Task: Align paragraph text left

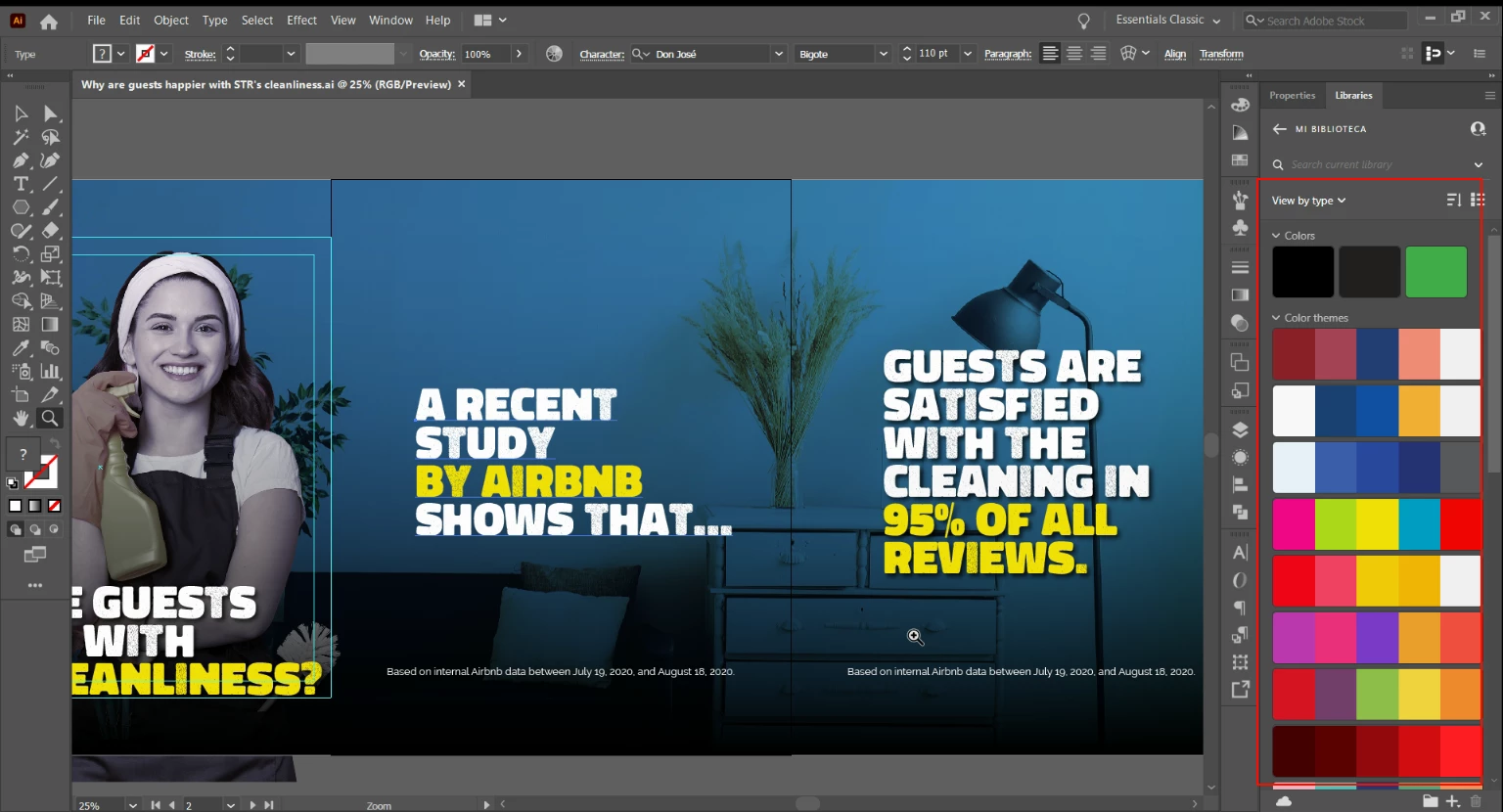Action: click(1050, 54)
